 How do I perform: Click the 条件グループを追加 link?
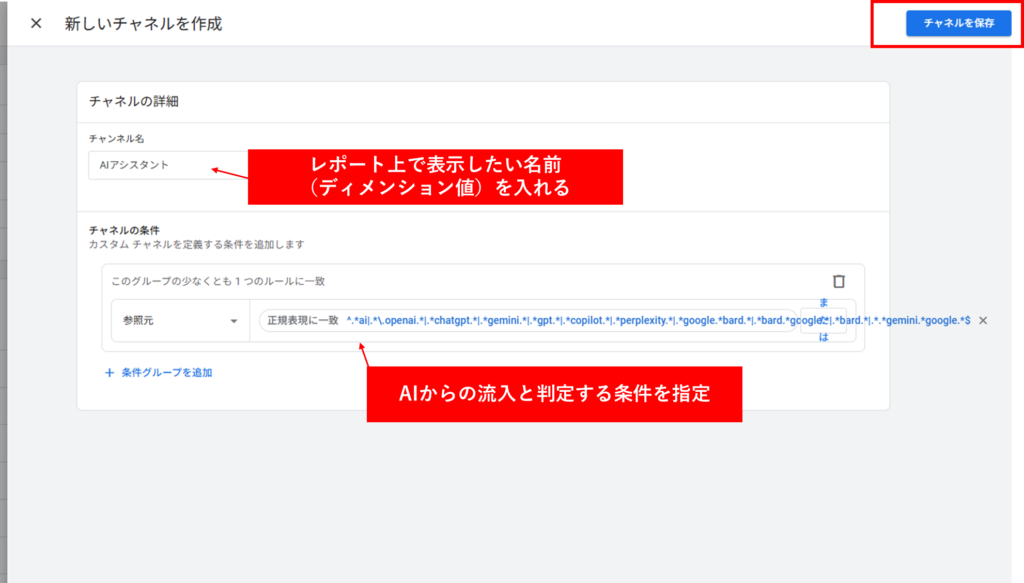point(166,372)
